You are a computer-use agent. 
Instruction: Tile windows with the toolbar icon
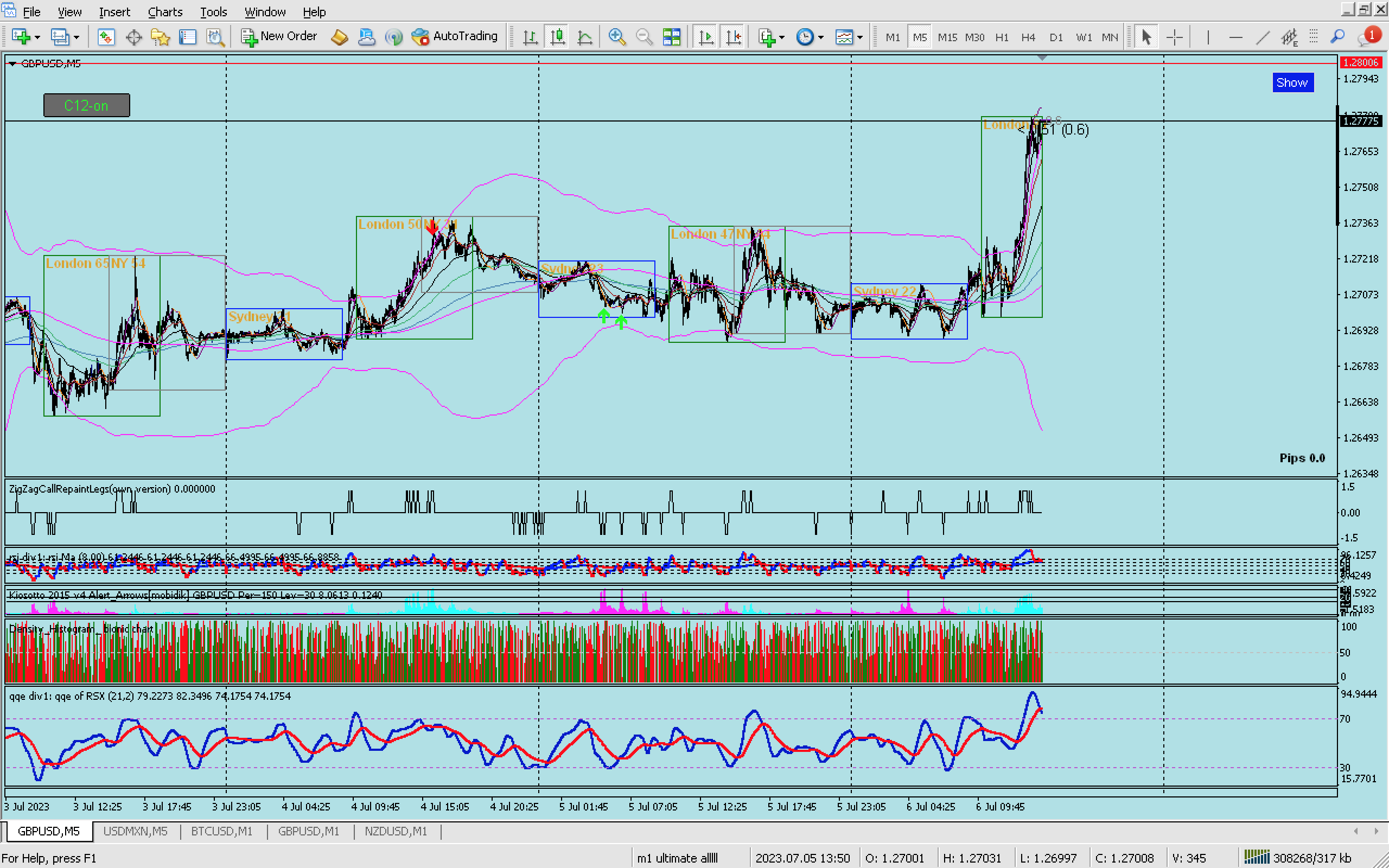(672, 37)
